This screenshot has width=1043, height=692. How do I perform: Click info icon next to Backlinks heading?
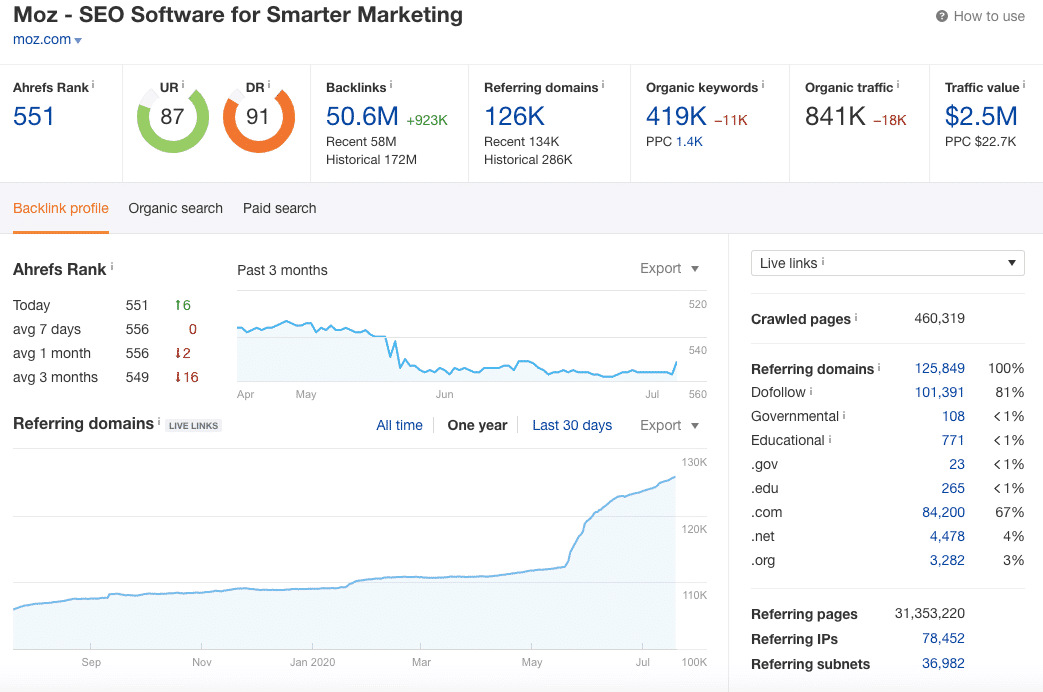pos(391,85)
